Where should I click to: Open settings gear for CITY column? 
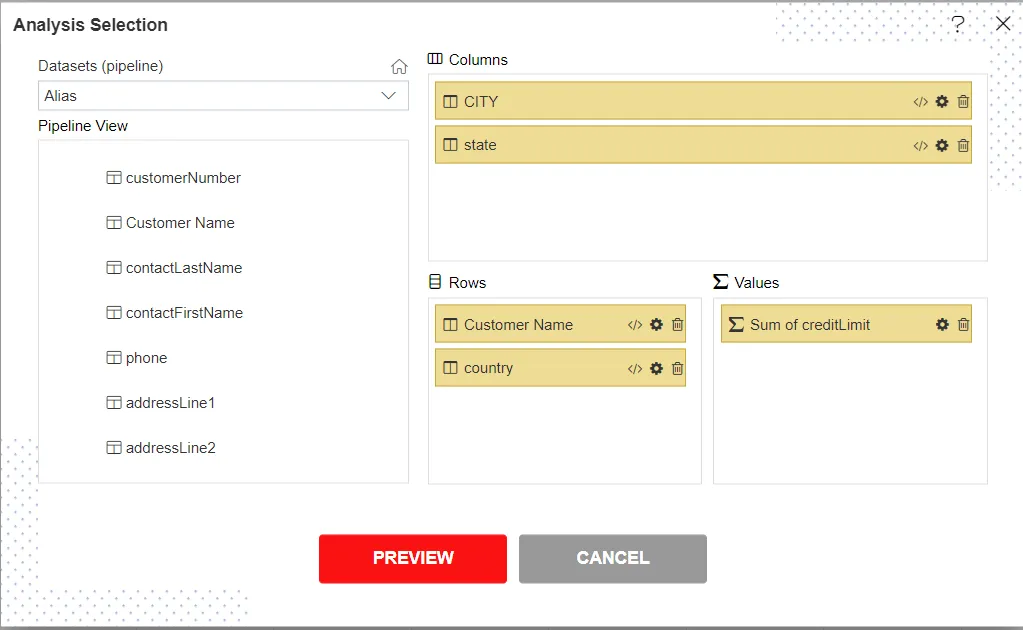(x=942, y=102)
